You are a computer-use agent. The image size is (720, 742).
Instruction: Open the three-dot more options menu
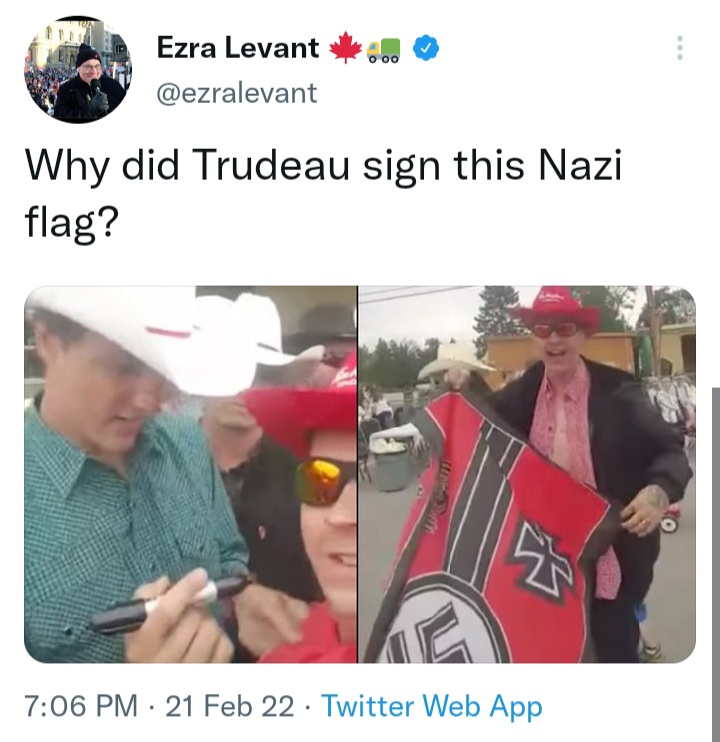(680, 48)
